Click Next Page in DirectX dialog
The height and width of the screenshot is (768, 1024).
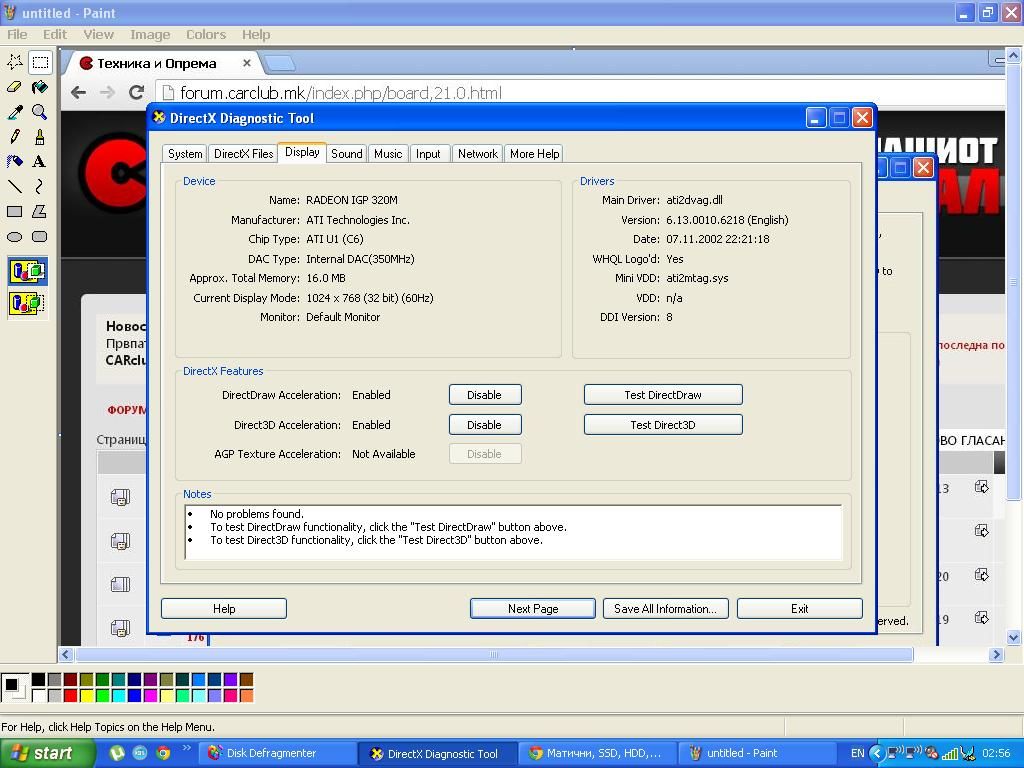[x=533, y=609]
